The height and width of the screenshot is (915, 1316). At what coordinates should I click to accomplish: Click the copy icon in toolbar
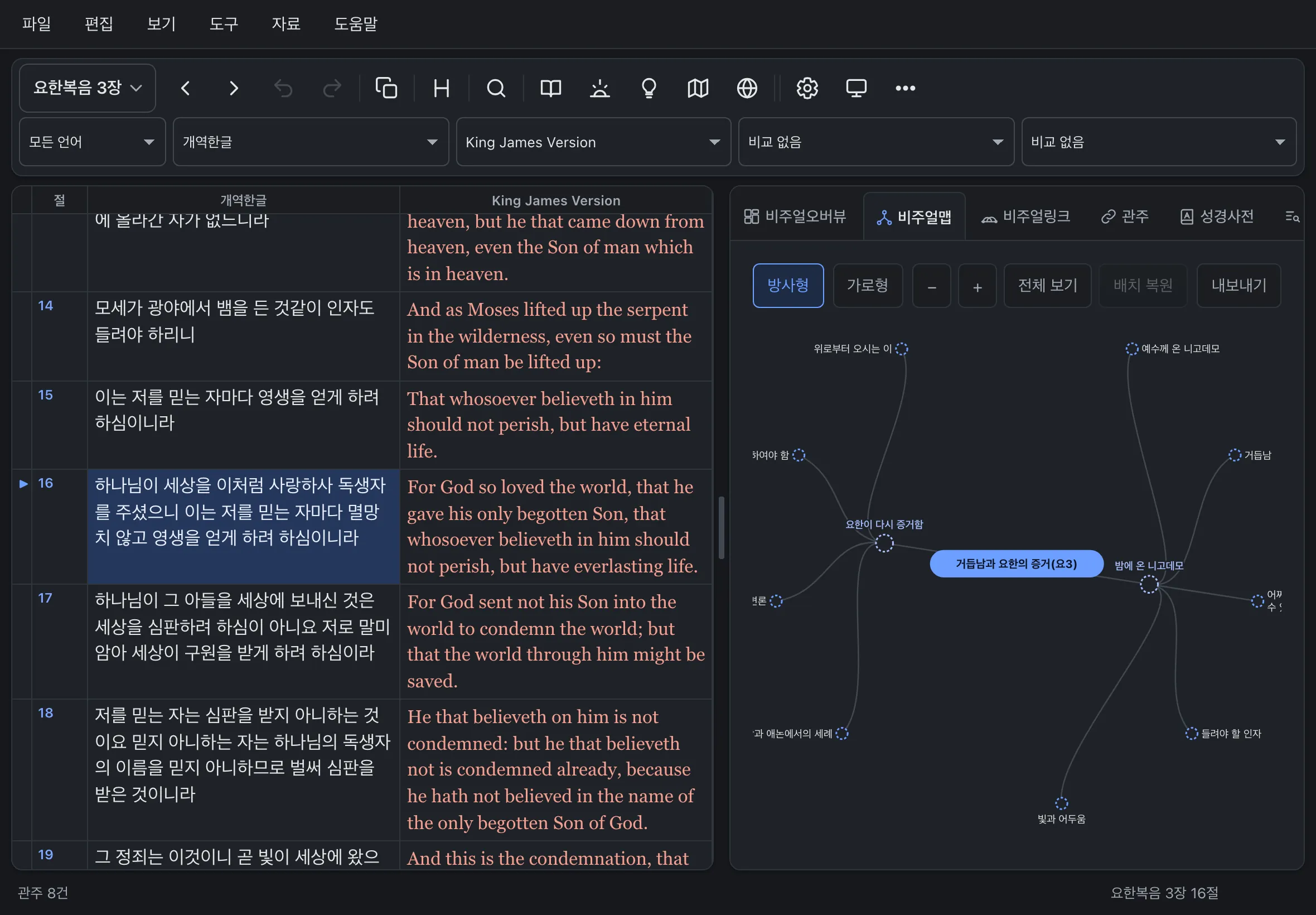[x=386, y=88]
